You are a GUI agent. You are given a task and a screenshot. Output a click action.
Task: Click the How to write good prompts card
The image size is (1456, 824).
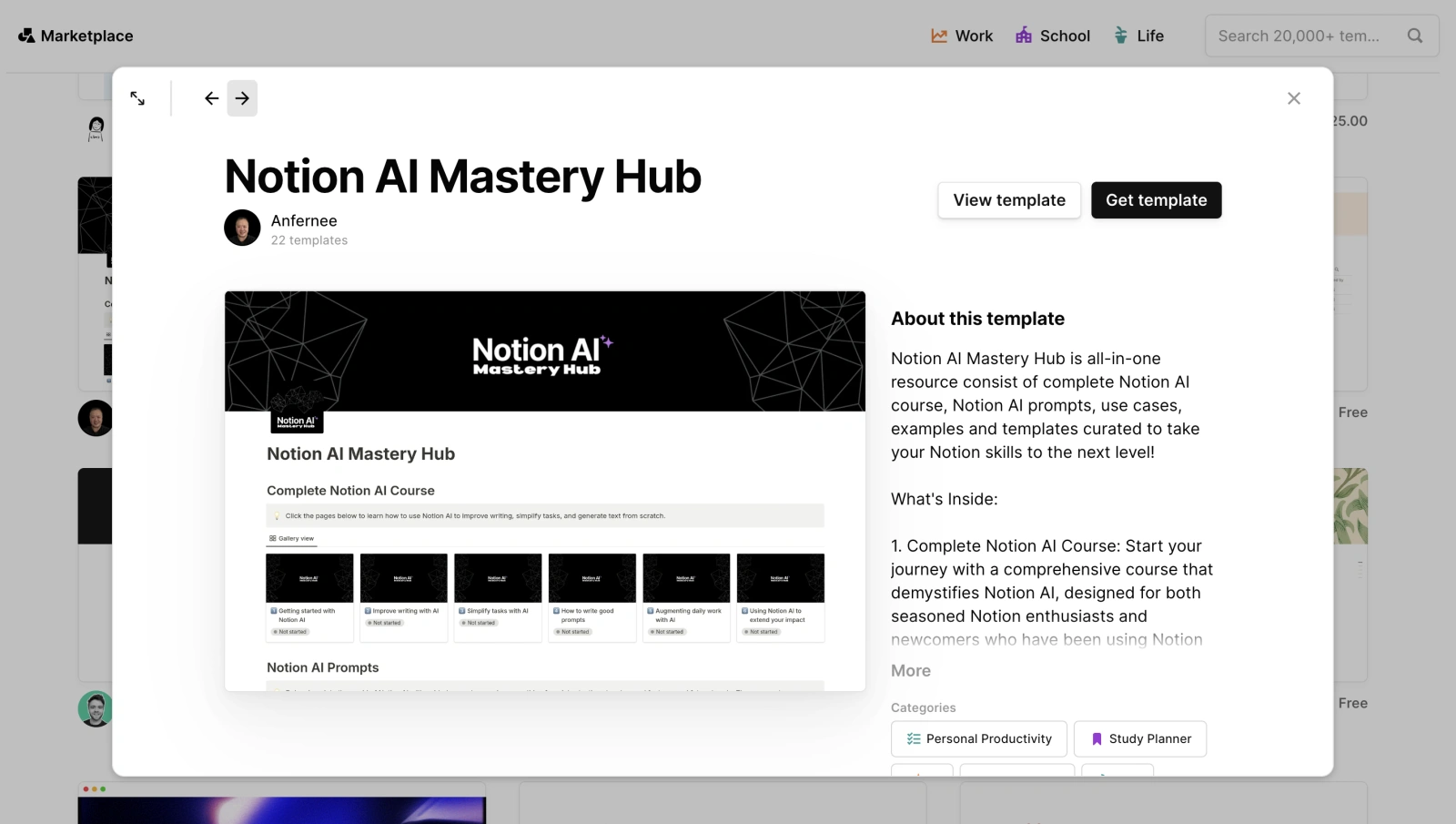pyautogui.click(x=591, y=596)
